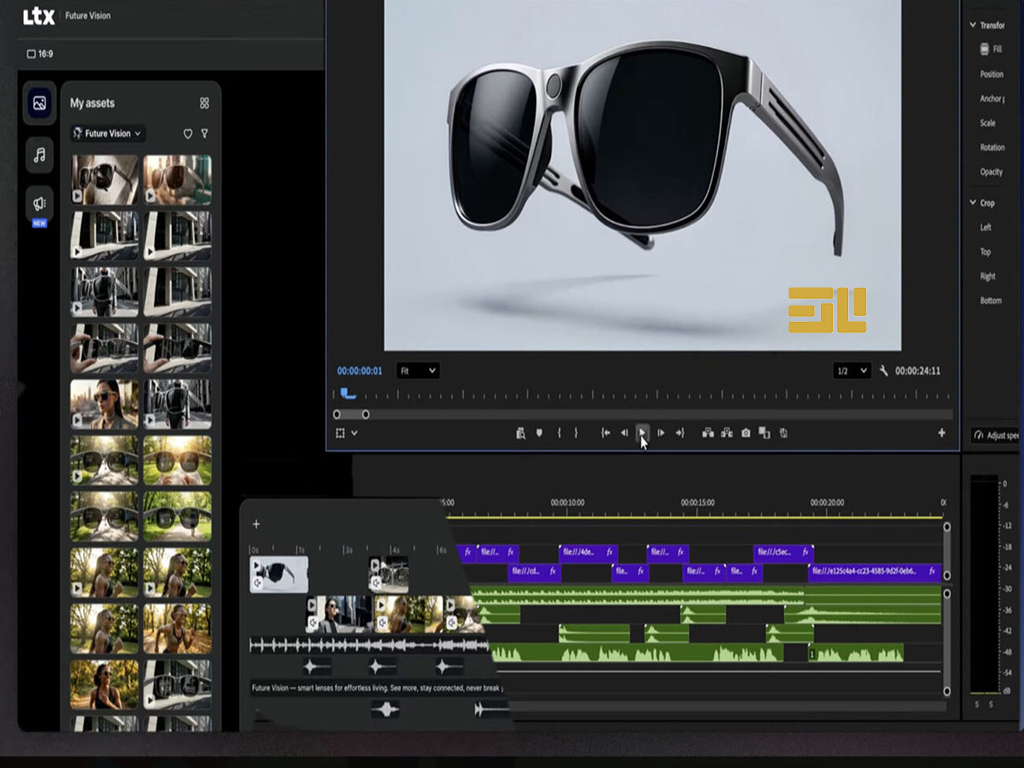Click the duration timecode 00:00:24:11
This screenshot has height=768, width=1024.
pos(918,371)
